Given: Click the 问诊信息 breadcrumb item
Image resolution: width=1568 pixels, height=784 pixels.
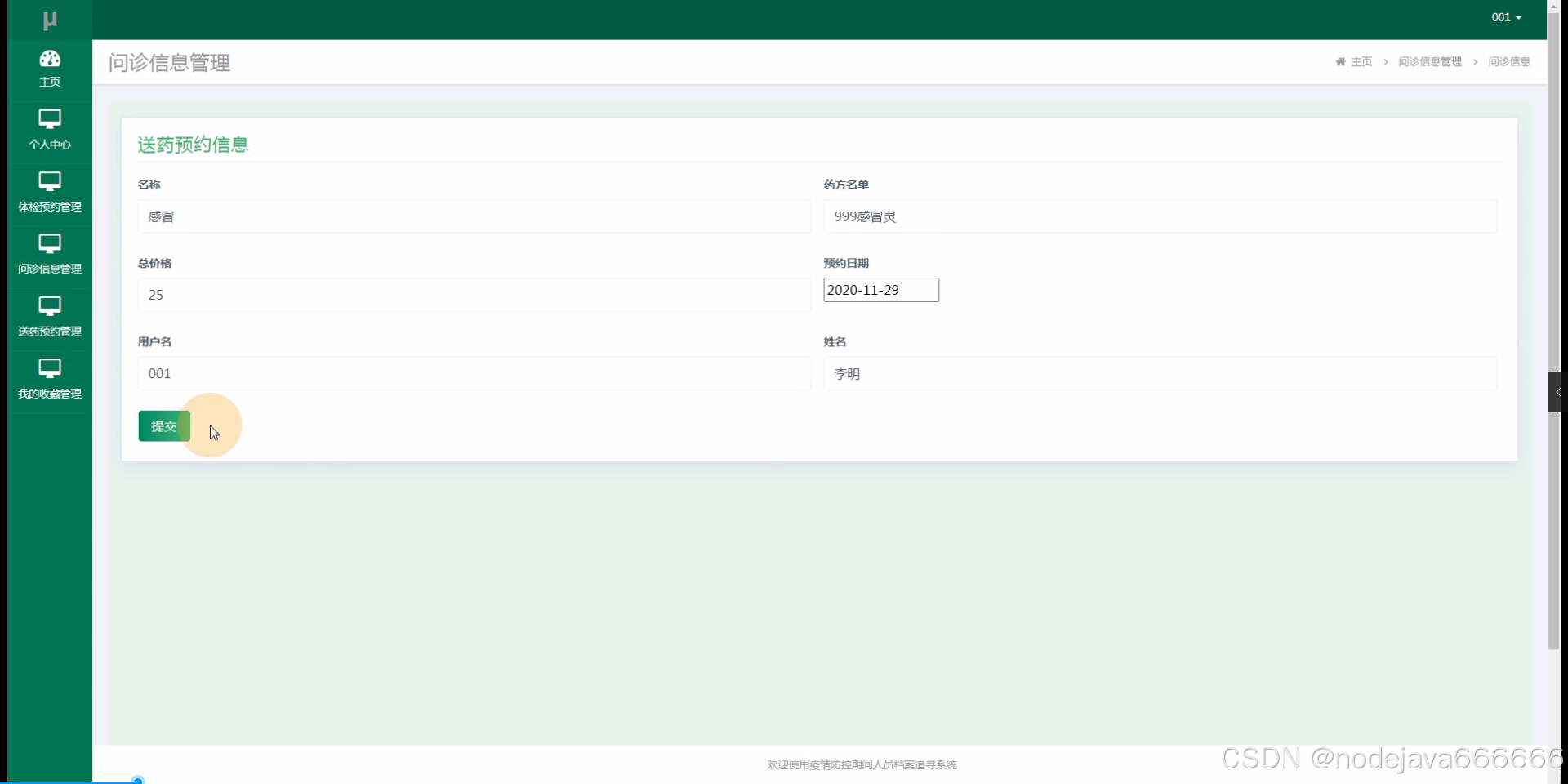Looking at the screenshot, I should [x=1509, y=62].
